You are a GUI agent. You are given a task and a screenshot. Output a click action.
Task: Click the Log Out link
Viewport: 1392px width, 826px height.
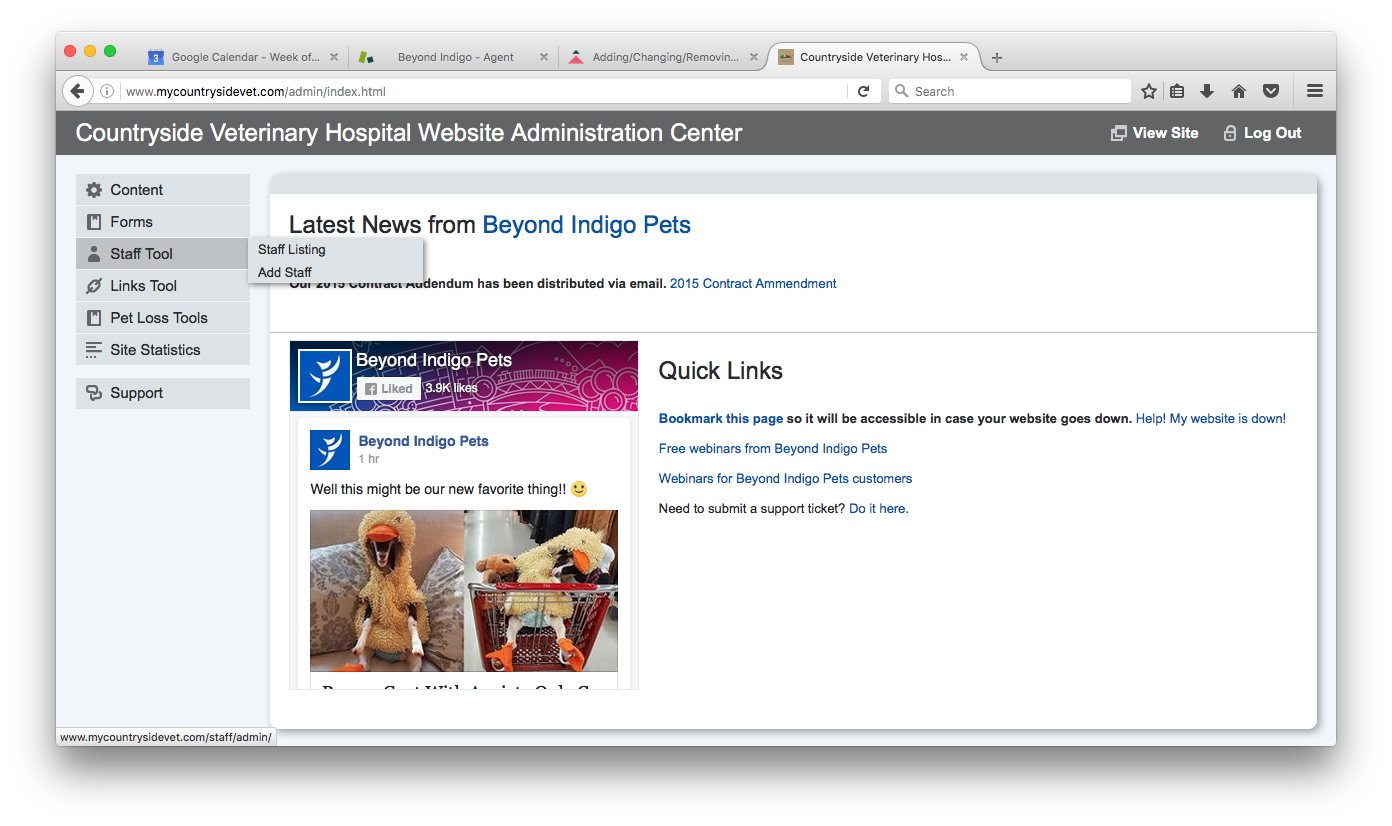pyautogui.click(x=1263, y=133)
